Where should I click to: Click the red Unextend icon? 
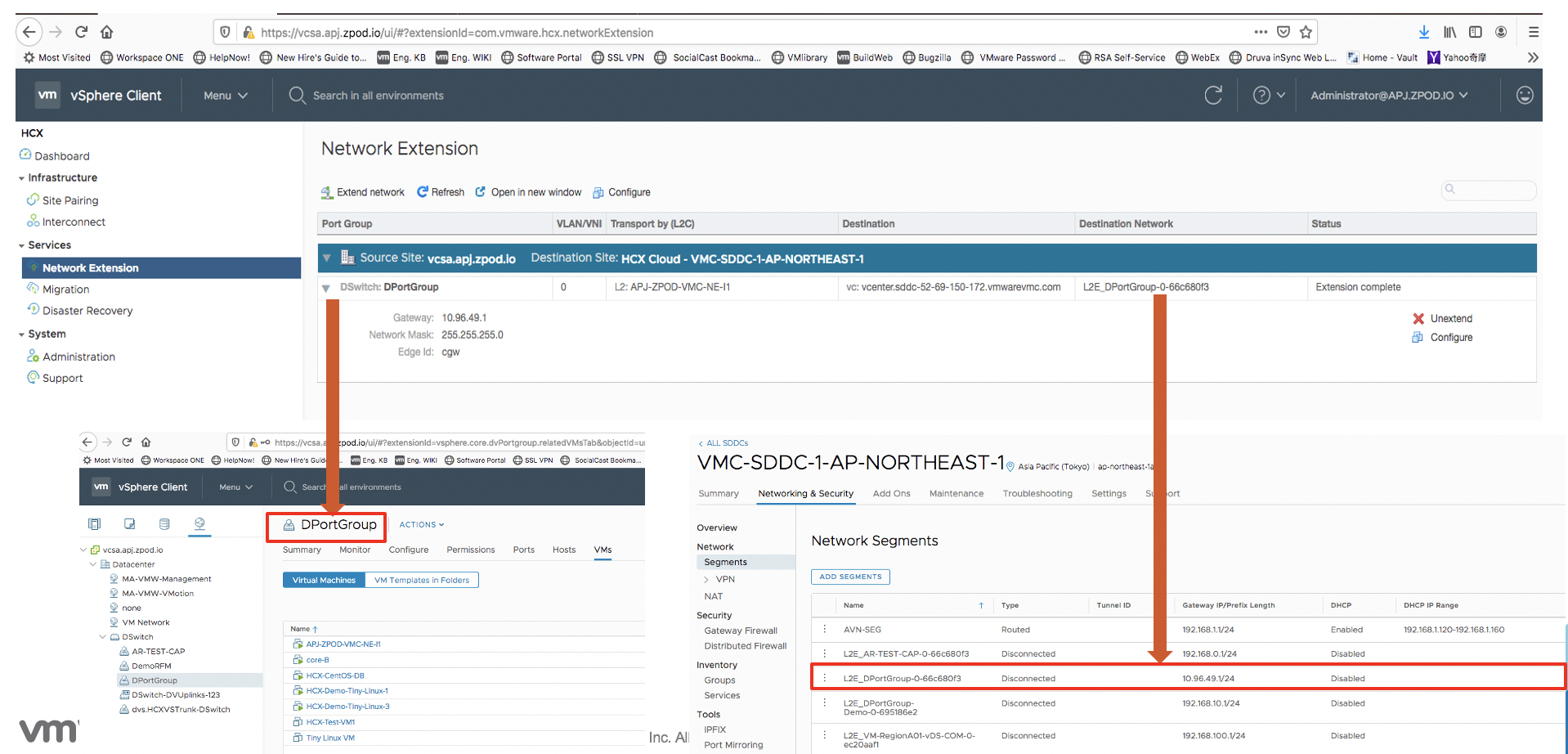[x=1418, y=319]
